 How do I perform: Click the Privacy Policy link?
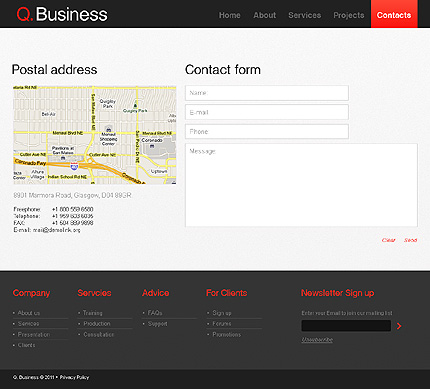(x=75, y=377)
